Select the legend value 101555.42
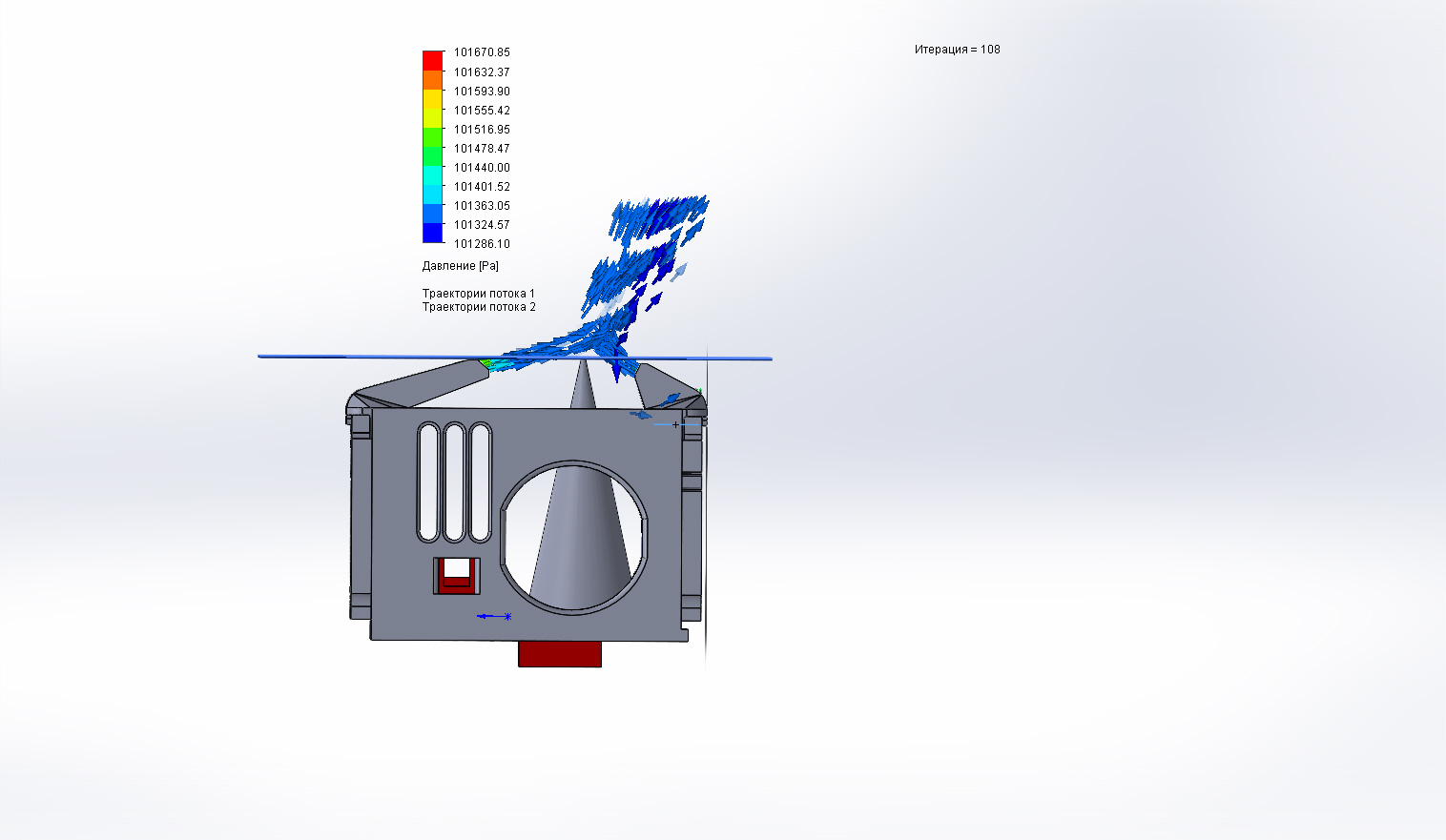The image size is (1446, 840). point(482,111)
